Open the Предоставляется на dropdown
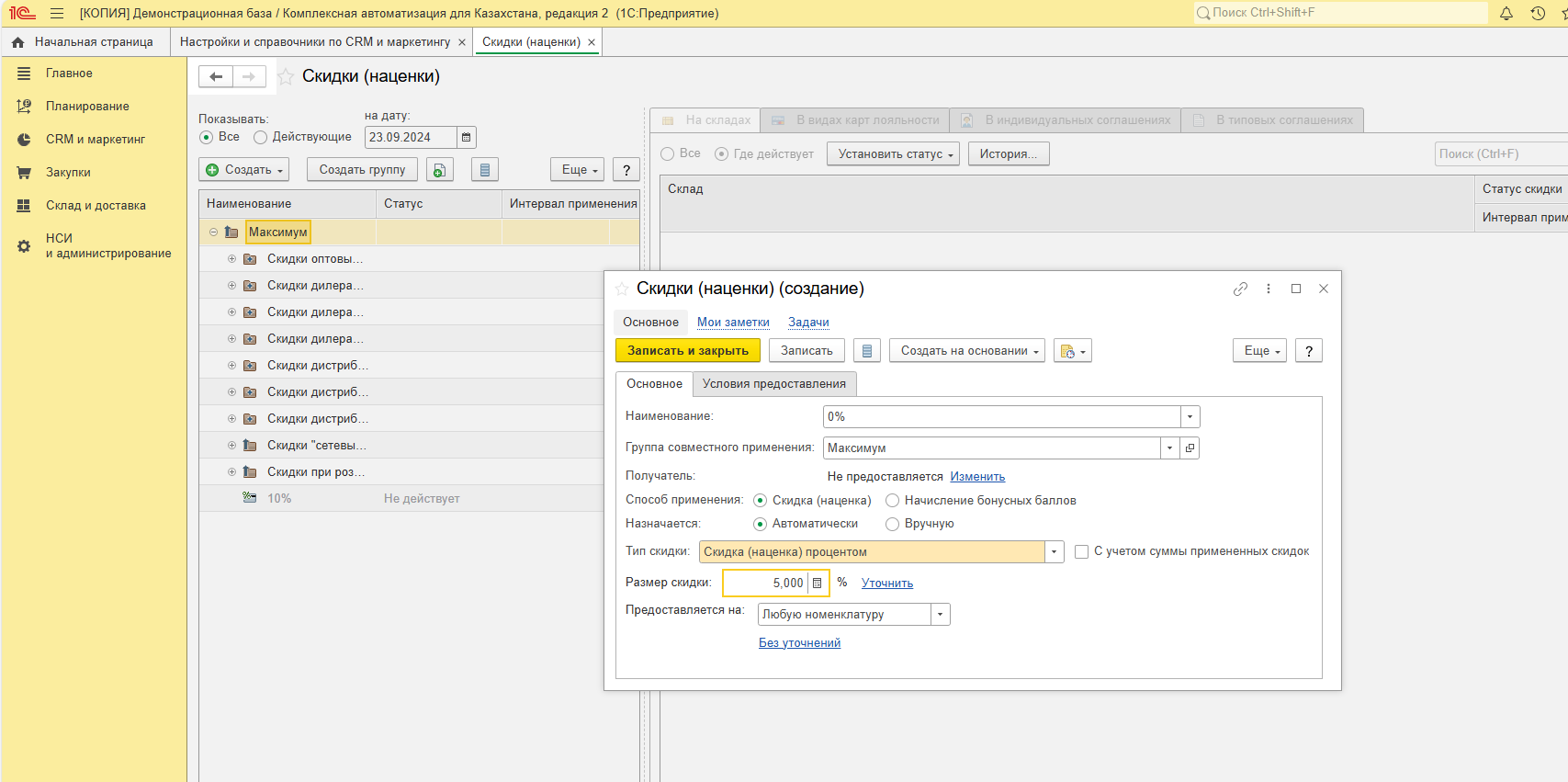The width and height of the screenshot is (1568, 782). click(940, 615)
